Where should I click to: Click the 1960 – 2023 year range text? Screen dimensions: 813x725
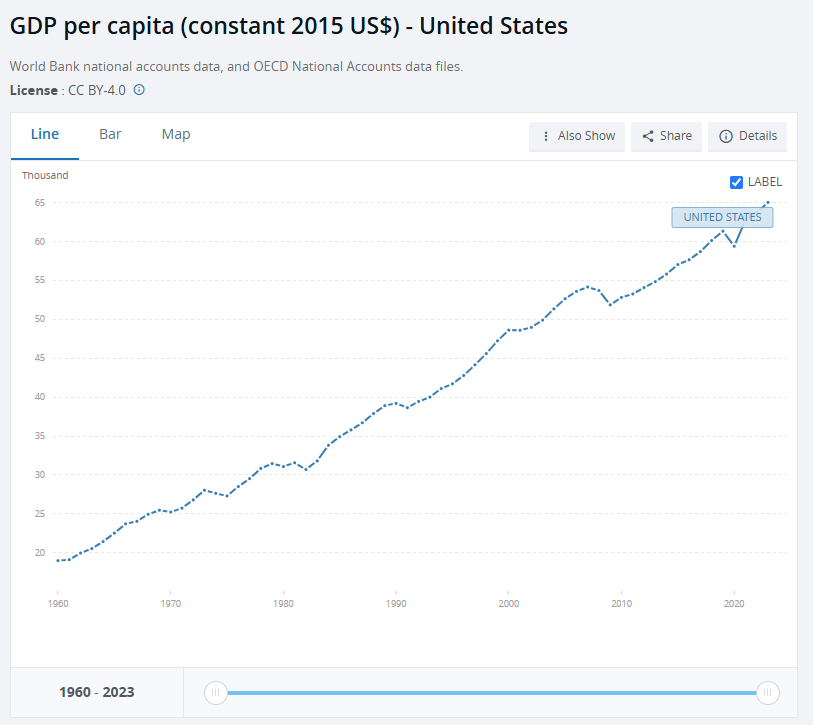[x=97, y=692]
